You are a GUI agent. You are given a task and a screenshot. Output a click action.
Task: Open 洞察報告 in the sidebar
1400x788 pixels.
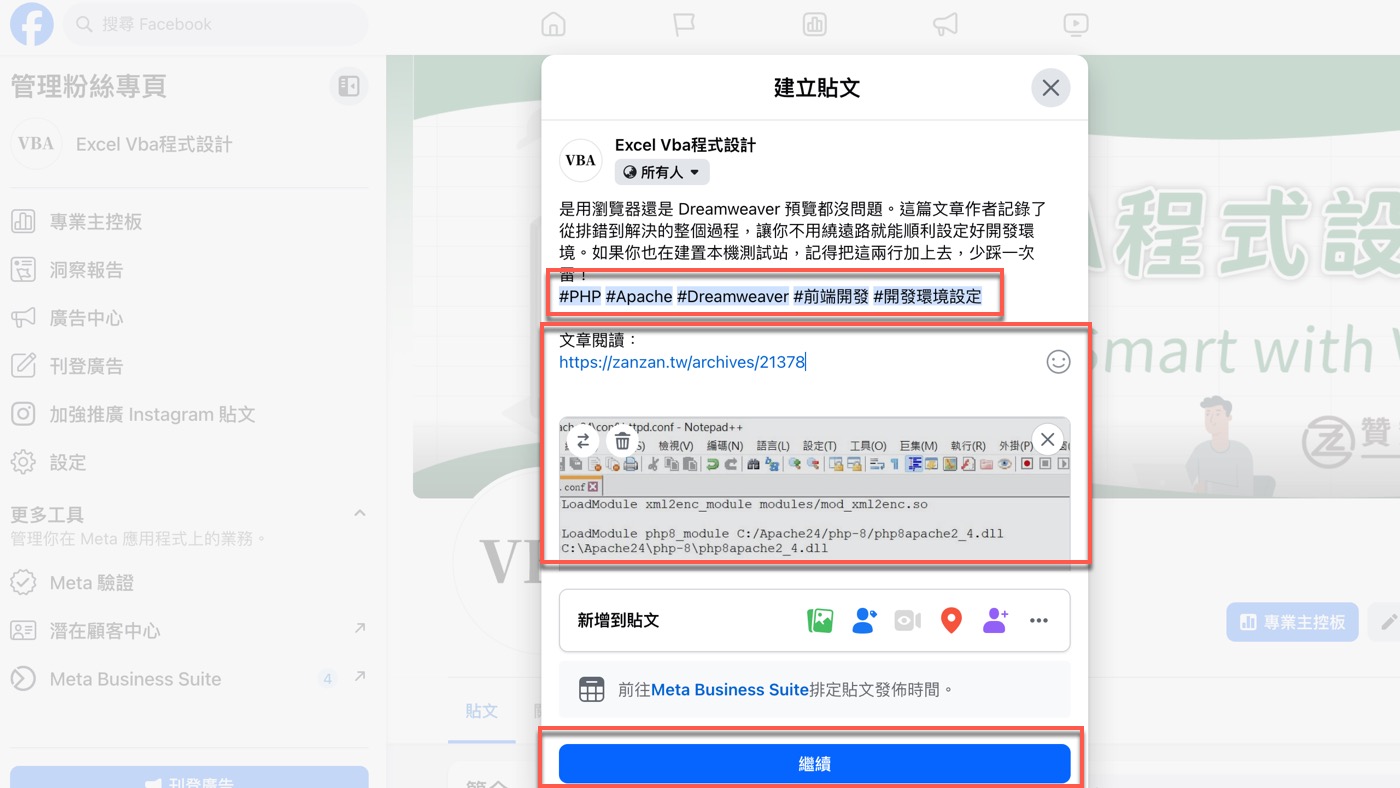pos(188,270)
